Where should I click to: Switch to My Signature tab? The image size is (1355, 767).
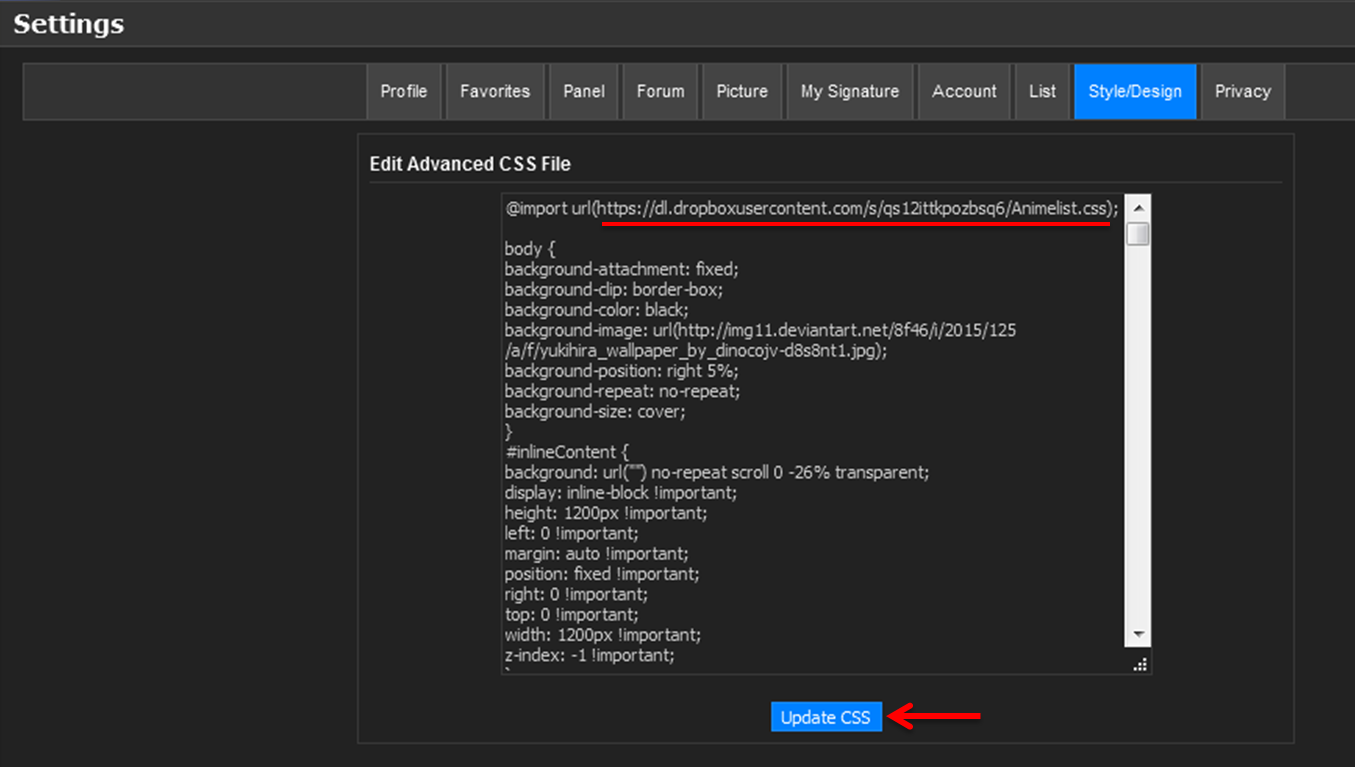point(849,91)
